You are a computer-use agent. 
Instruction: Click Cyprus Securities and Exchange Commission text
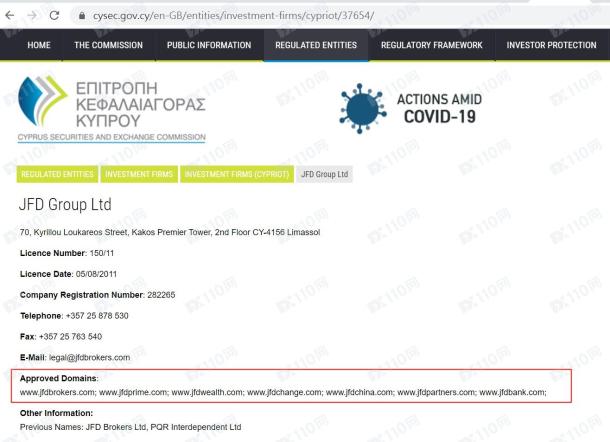coord(112,137)
